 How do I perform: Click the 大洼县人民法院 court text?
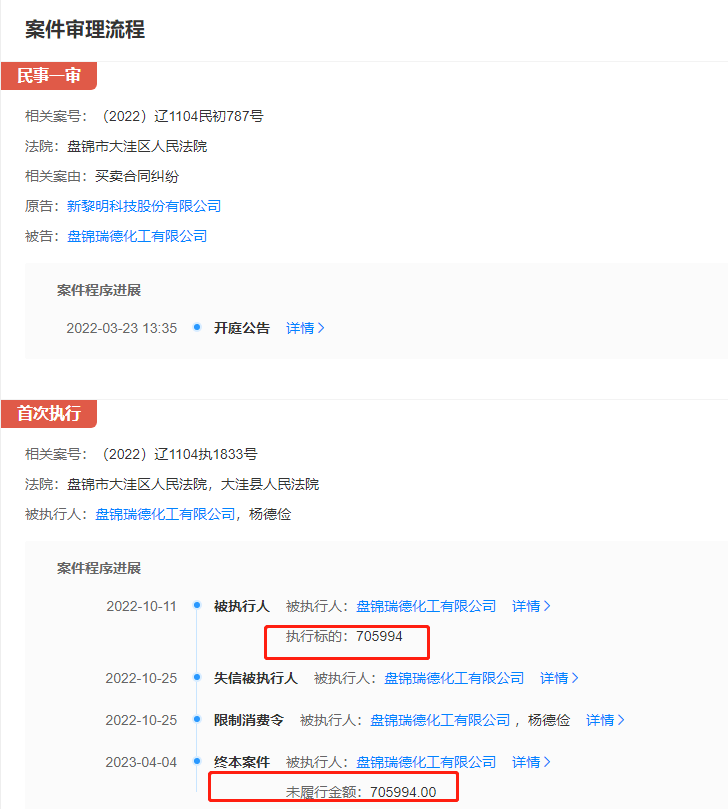pos(270,484)
